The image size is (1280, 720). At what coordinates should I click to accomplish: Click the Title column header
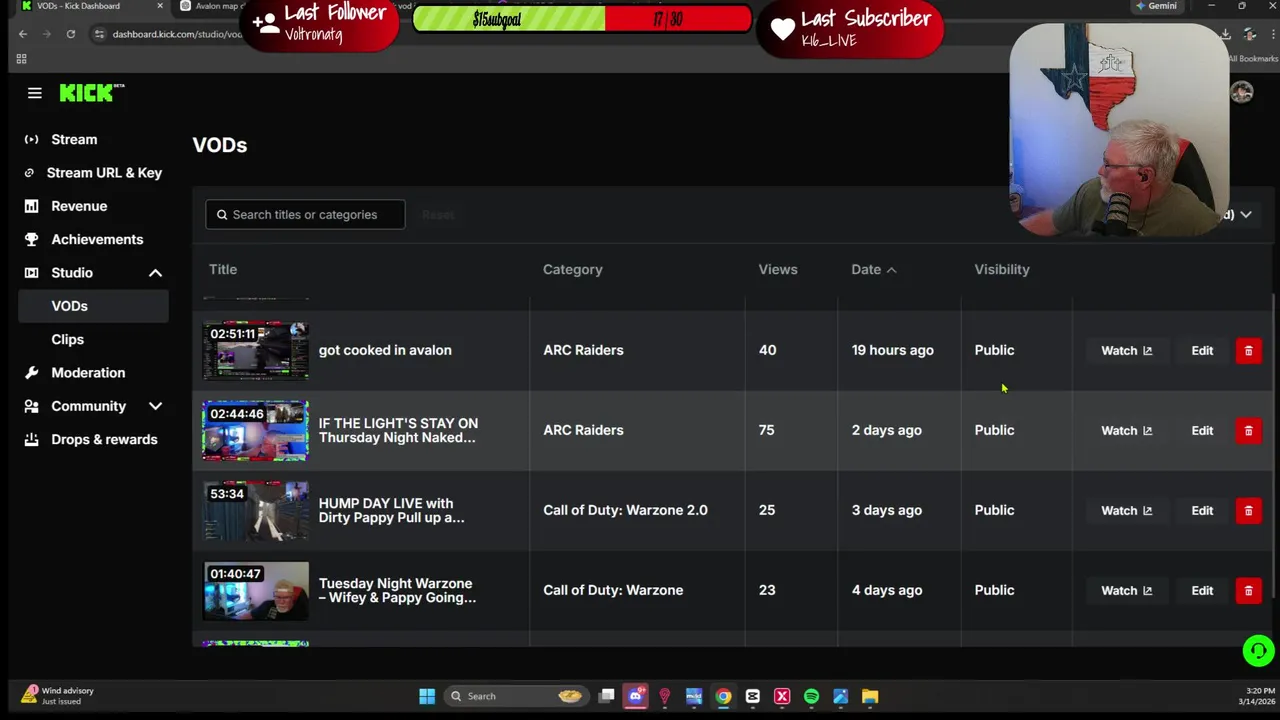click(x=223, y=269)
